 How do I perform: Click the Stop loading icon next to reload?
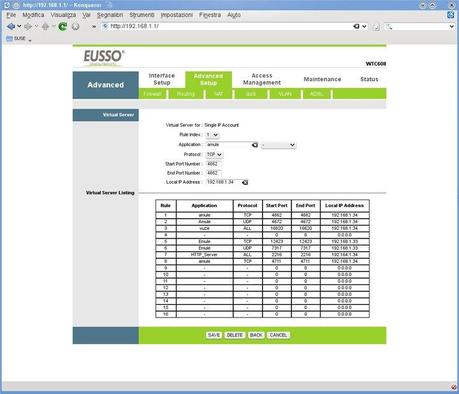[76, 26]
